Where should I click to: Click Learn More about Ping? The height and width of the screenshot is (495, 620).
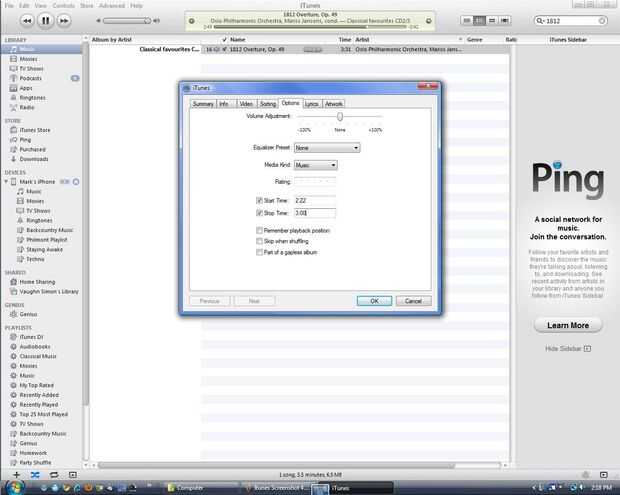568,325
